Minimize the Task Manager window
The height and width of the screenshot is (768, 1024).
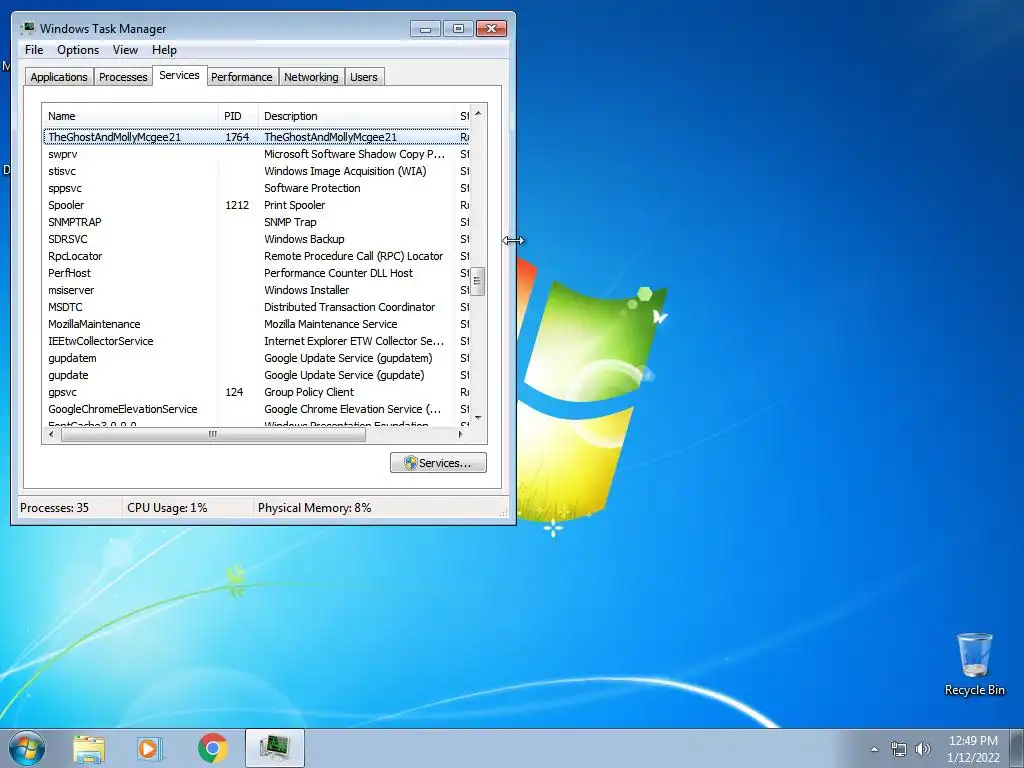pos(425,29)
